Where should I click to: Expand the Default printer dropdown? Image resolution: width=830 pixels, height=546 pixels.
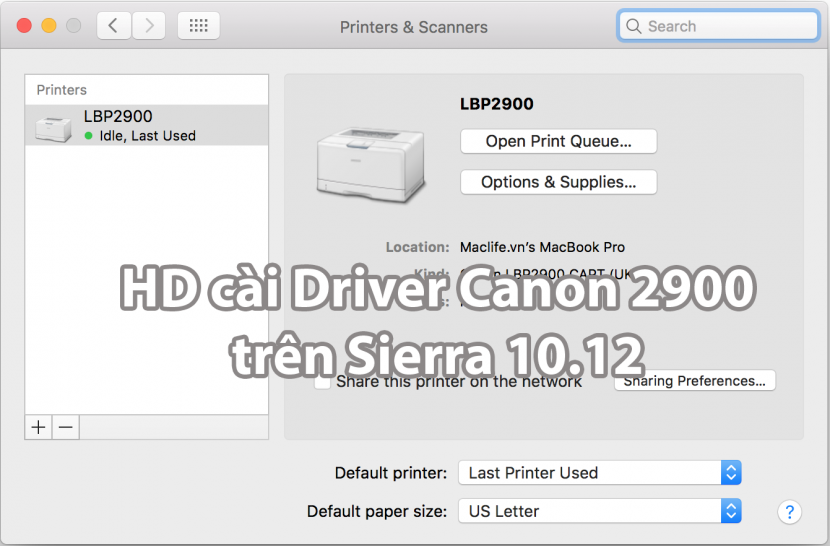(x=731, y=472)
